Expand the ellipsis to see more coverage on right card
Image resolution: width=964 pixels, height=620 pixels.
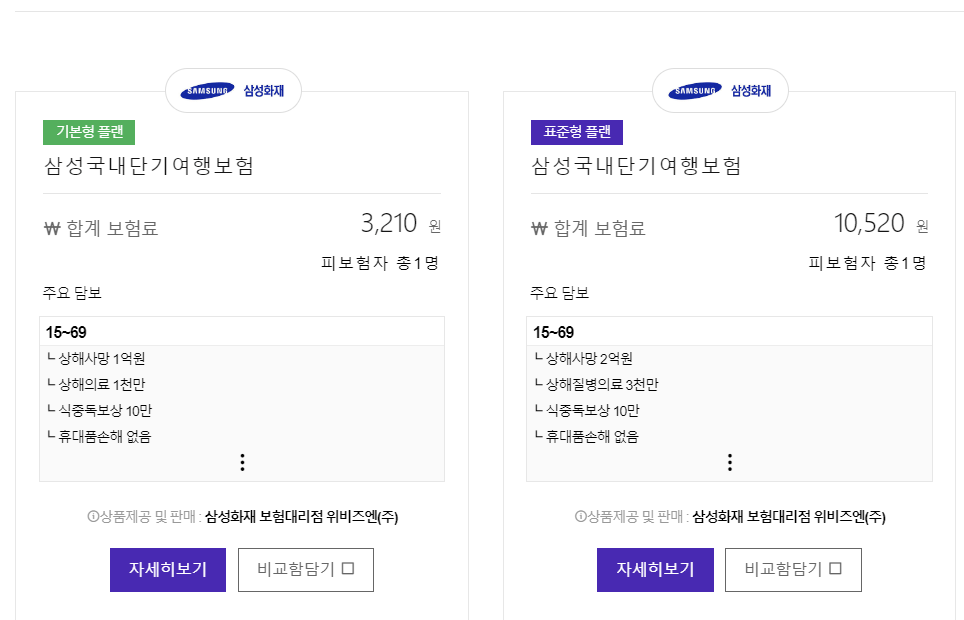pos(729,462)
